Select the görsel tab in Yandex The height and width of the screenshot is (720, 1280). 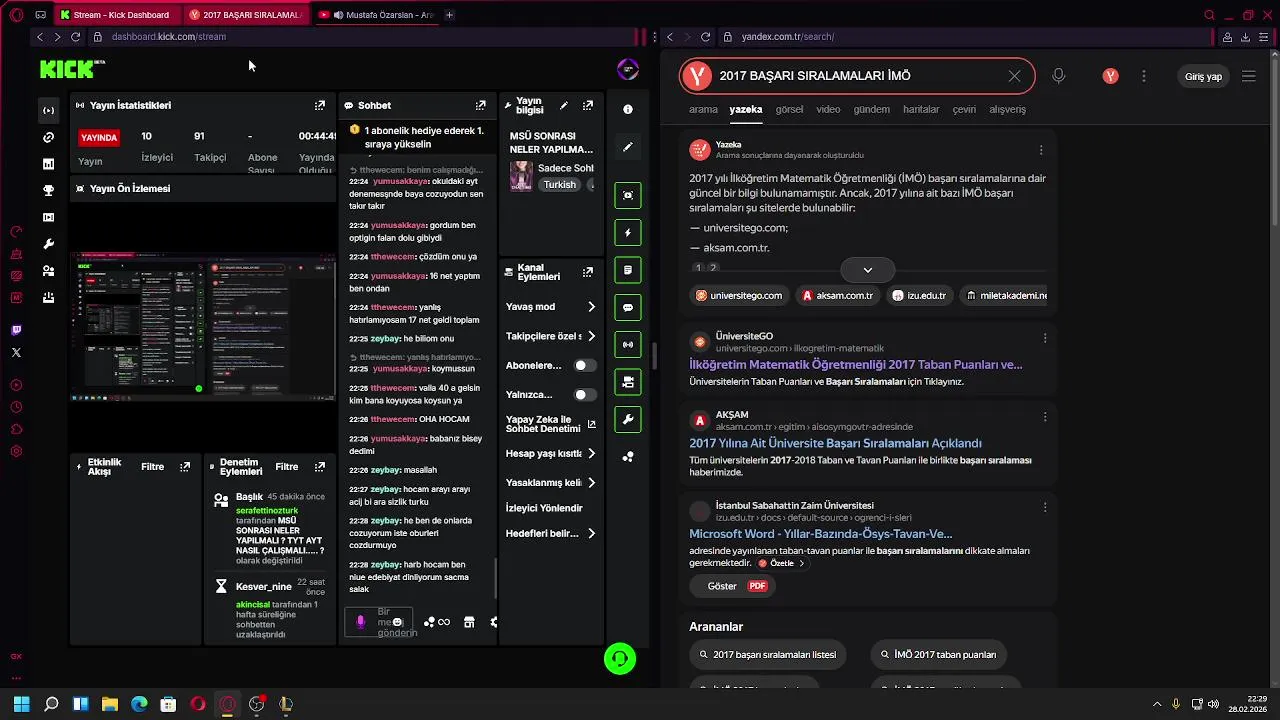[x=789, y=109]
